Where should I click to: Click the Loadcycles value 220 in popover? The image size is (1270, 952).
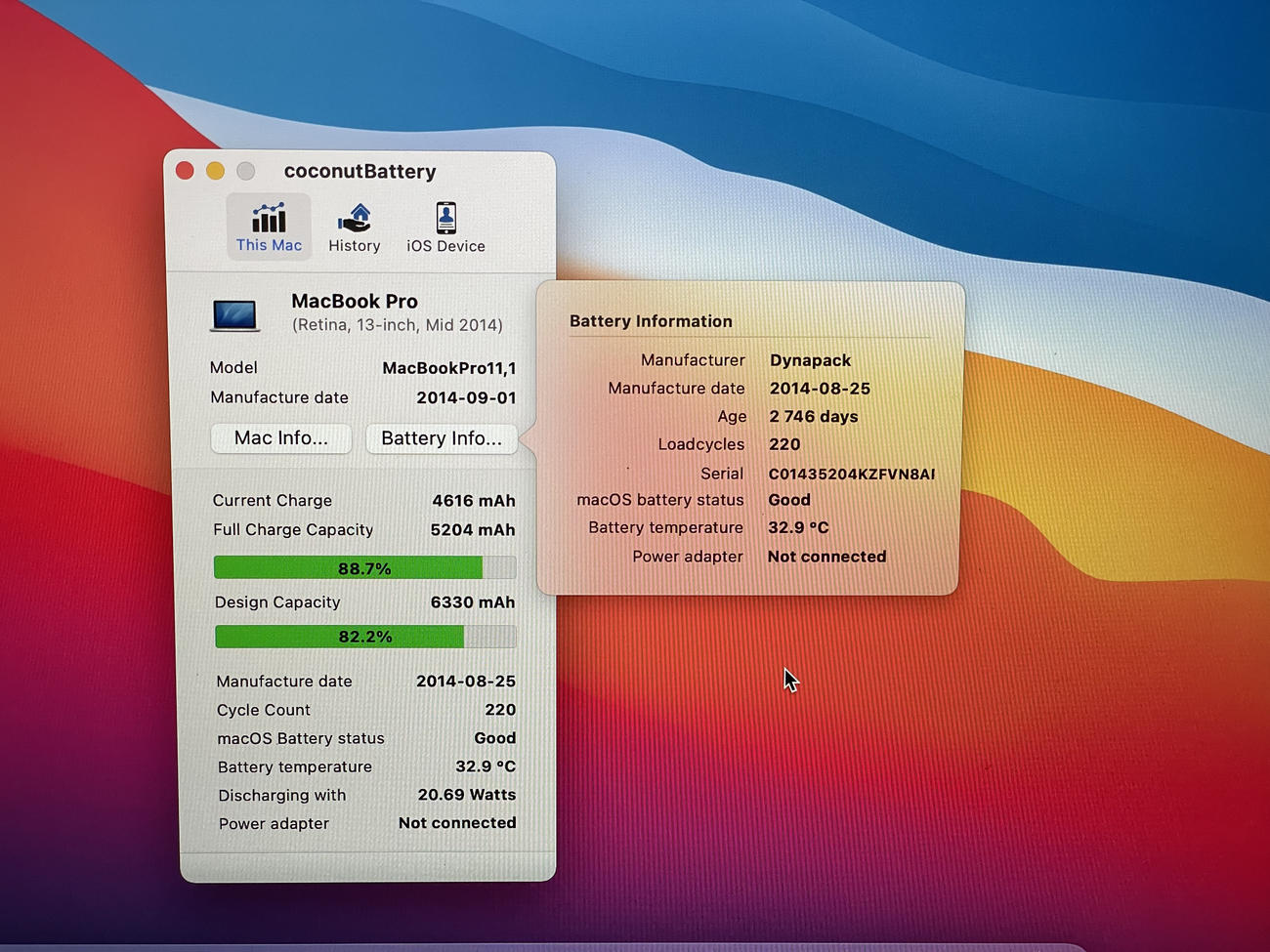pyautogui.click(x=784, y=444)
